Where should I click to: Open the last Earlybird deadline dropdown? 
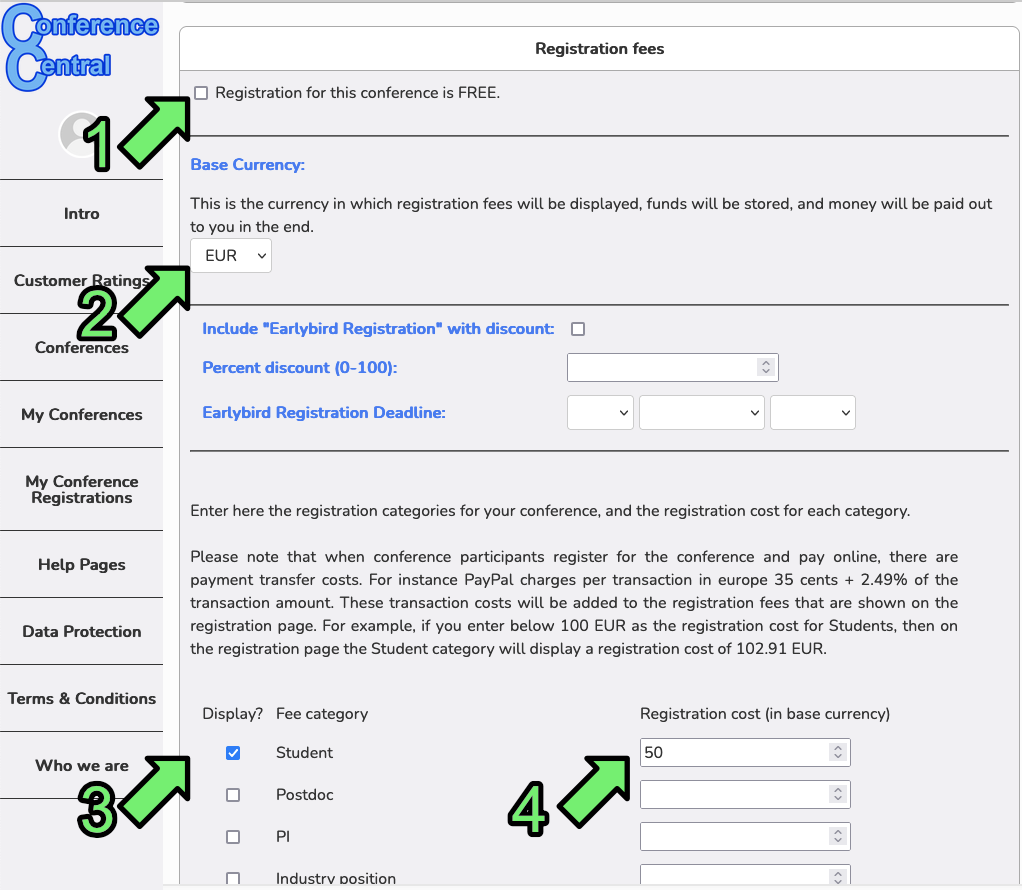click(x=813, y=413)
